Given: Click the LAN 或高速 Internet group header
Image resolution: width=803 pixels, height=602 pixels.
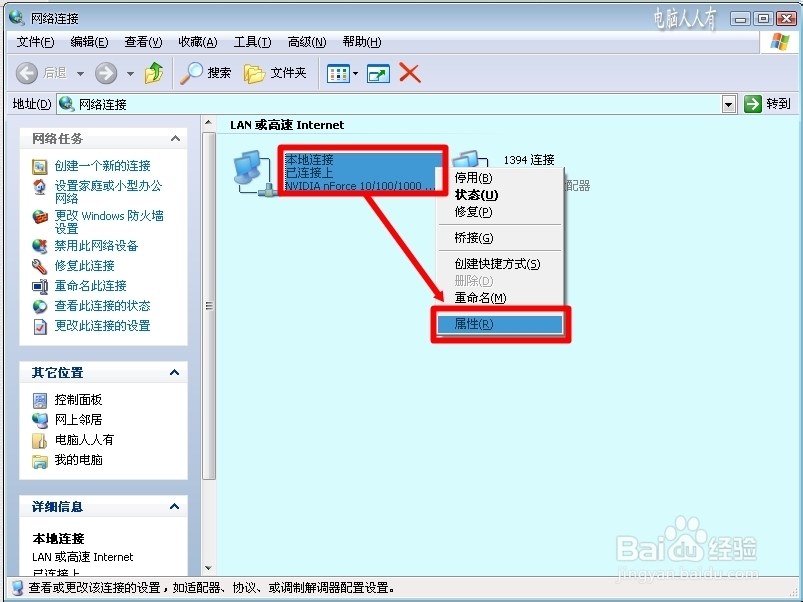Looking at the screenshot, I should pyautogui.click(x=287, y=125).
